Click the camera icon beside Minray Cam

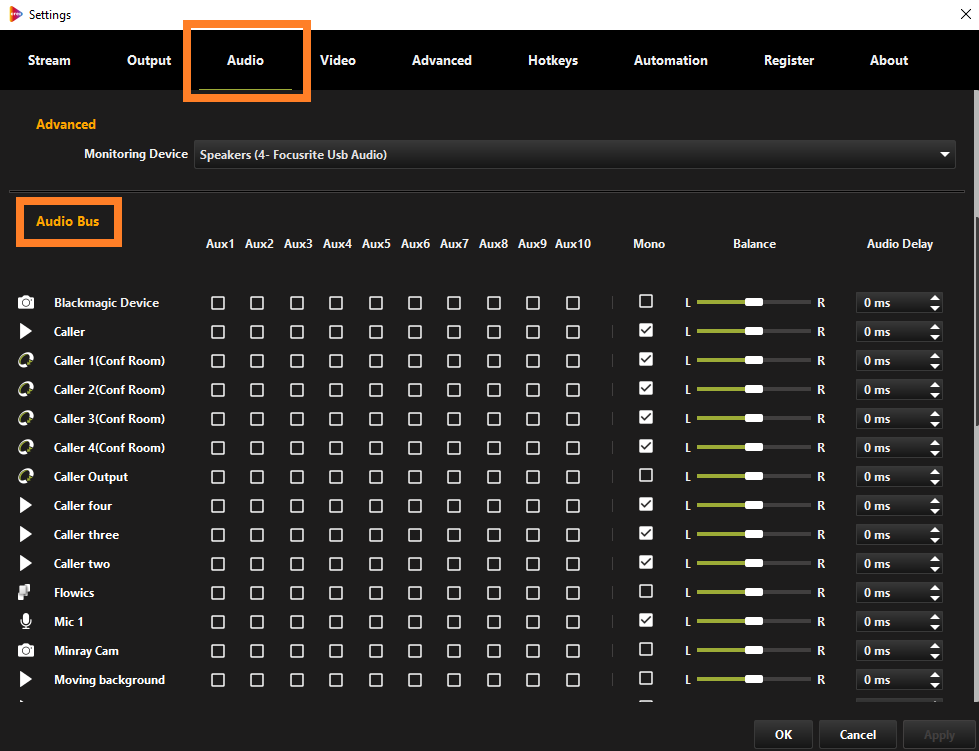[x=26, y=650]
